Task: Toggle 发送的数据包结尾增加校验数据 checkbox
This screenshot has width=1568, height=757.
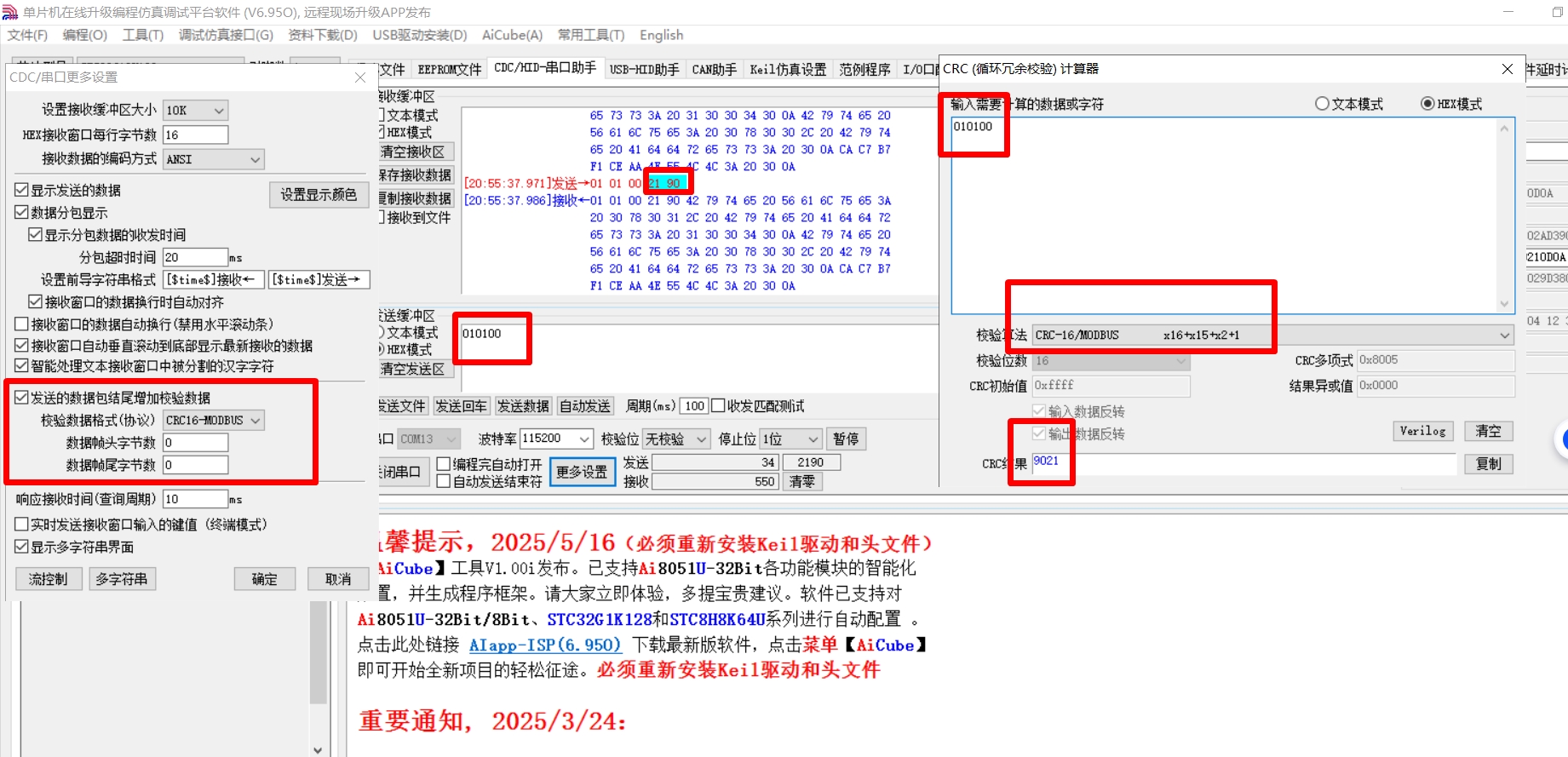Action: pyautogui.click(x=22, y=397)
